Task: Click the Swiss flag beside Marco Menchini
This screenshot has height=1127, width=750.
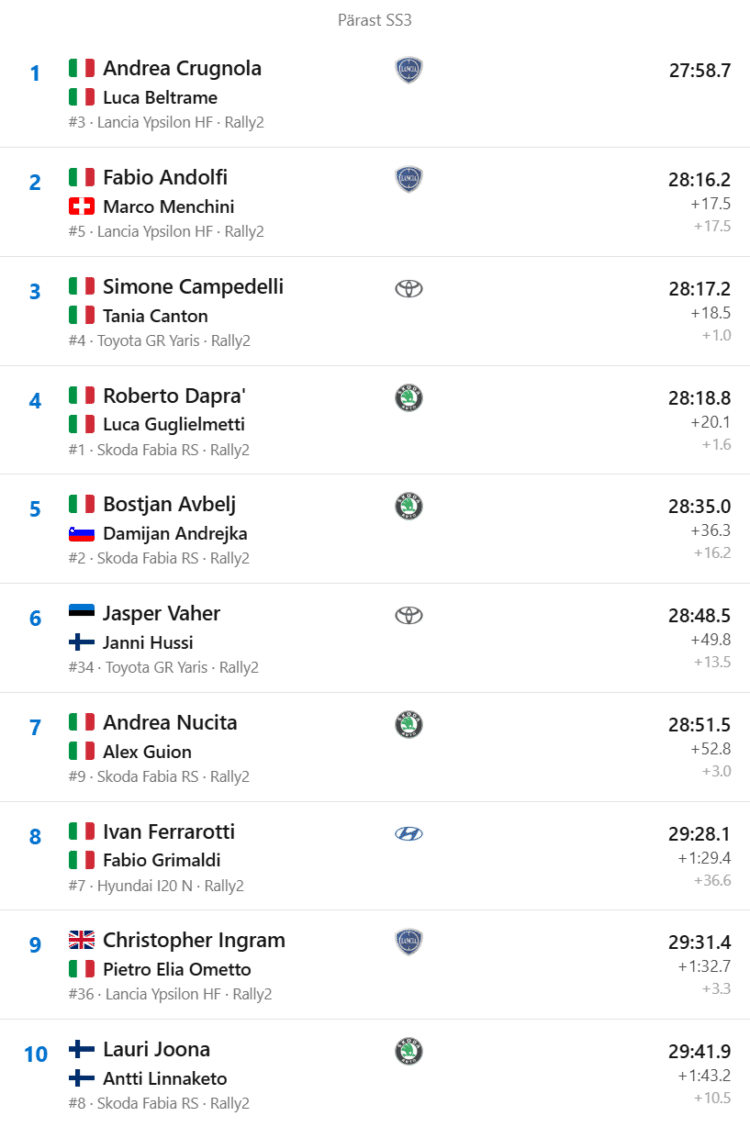Action: (x=81, y=207)
